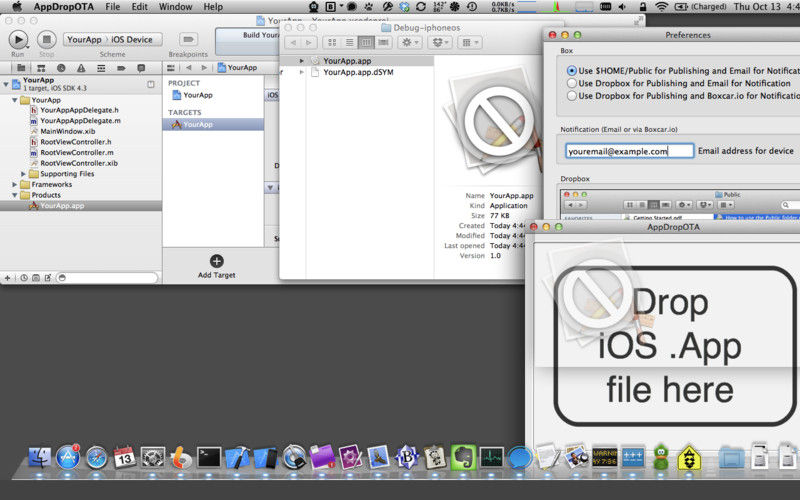Launch Terminal from the Dock

coord(209,458)
